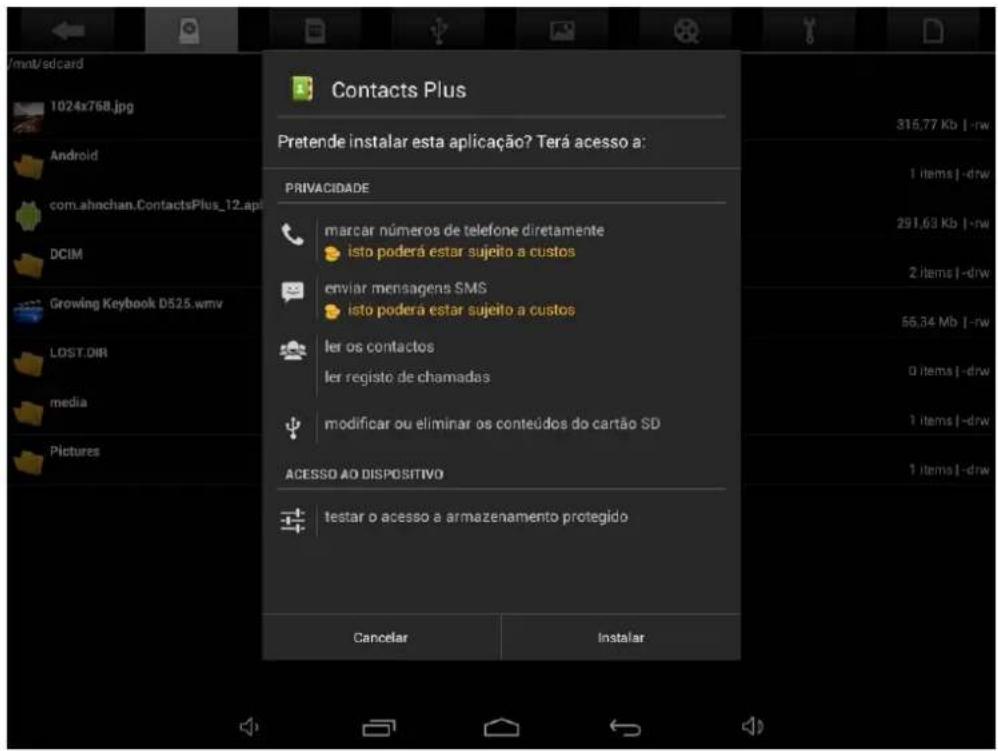Viewport: 998px width, 751px height.
Task: Tap Instalar to install the app
Action: [621, 637]
